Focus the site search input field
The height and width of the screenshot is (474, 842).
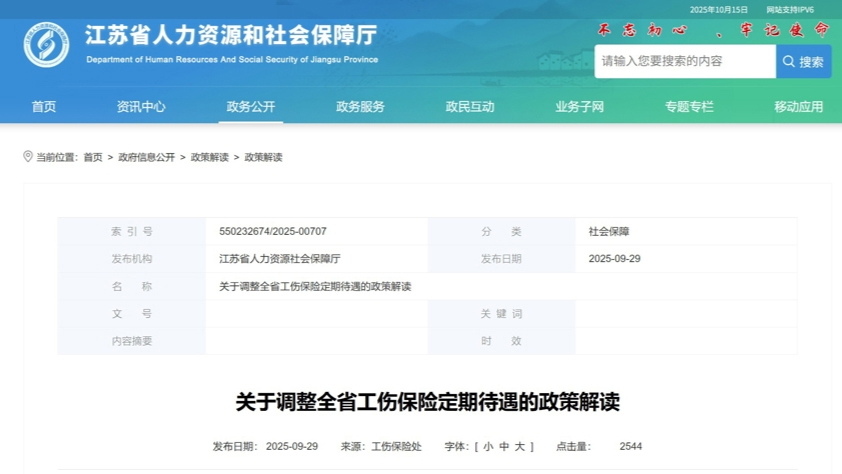[x=685, y=61]
